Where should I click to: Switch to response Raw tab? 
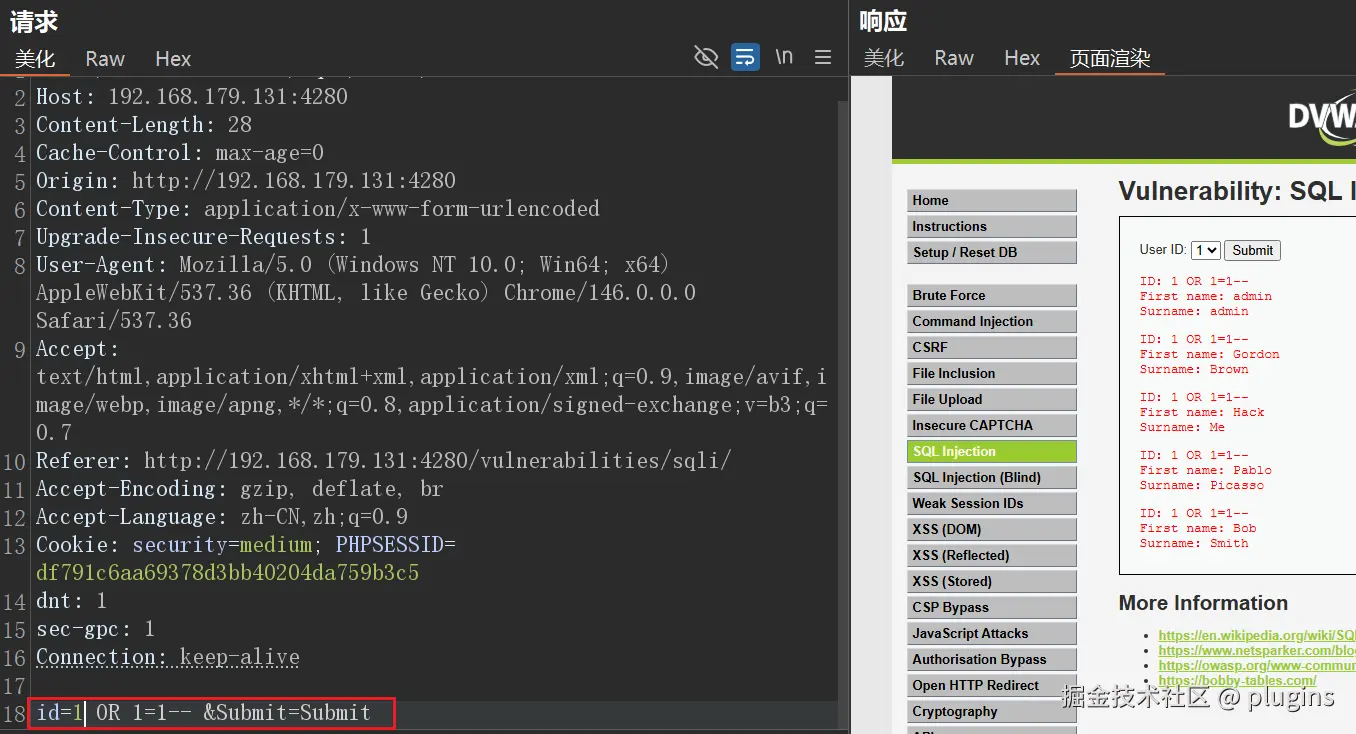[x=954, y=58]
